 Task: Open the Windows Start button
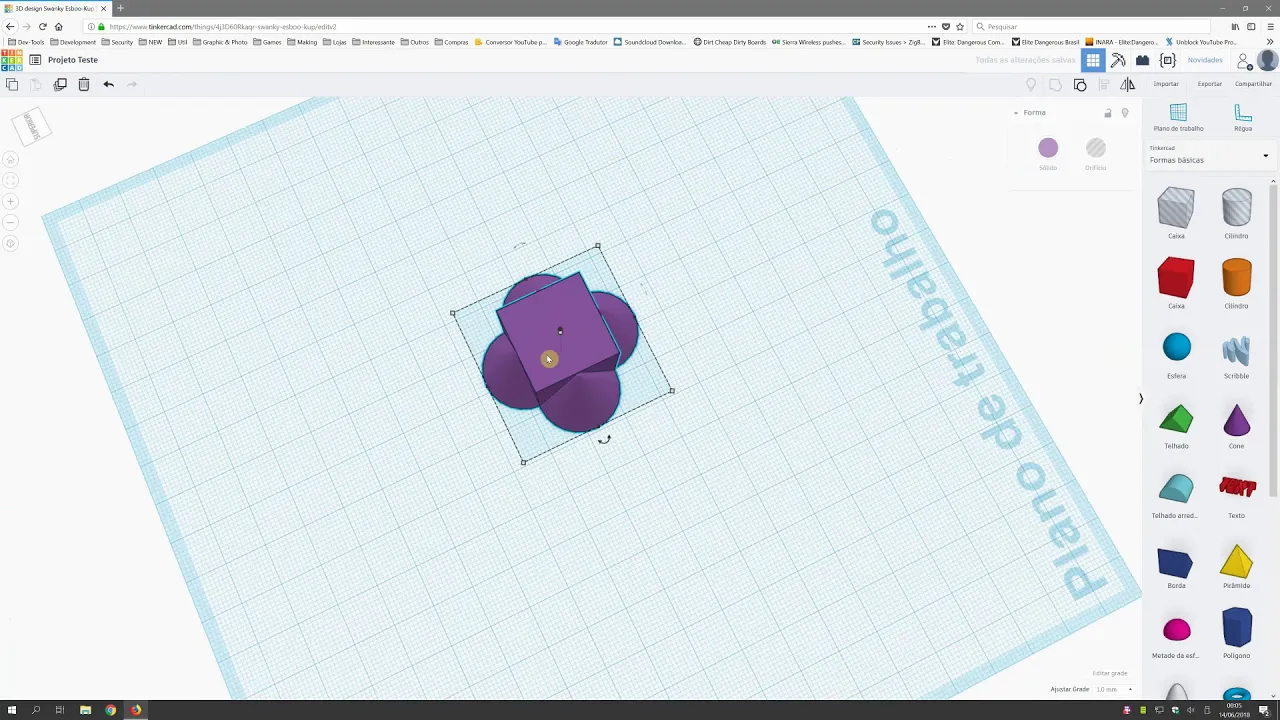[x=11, y=710]
